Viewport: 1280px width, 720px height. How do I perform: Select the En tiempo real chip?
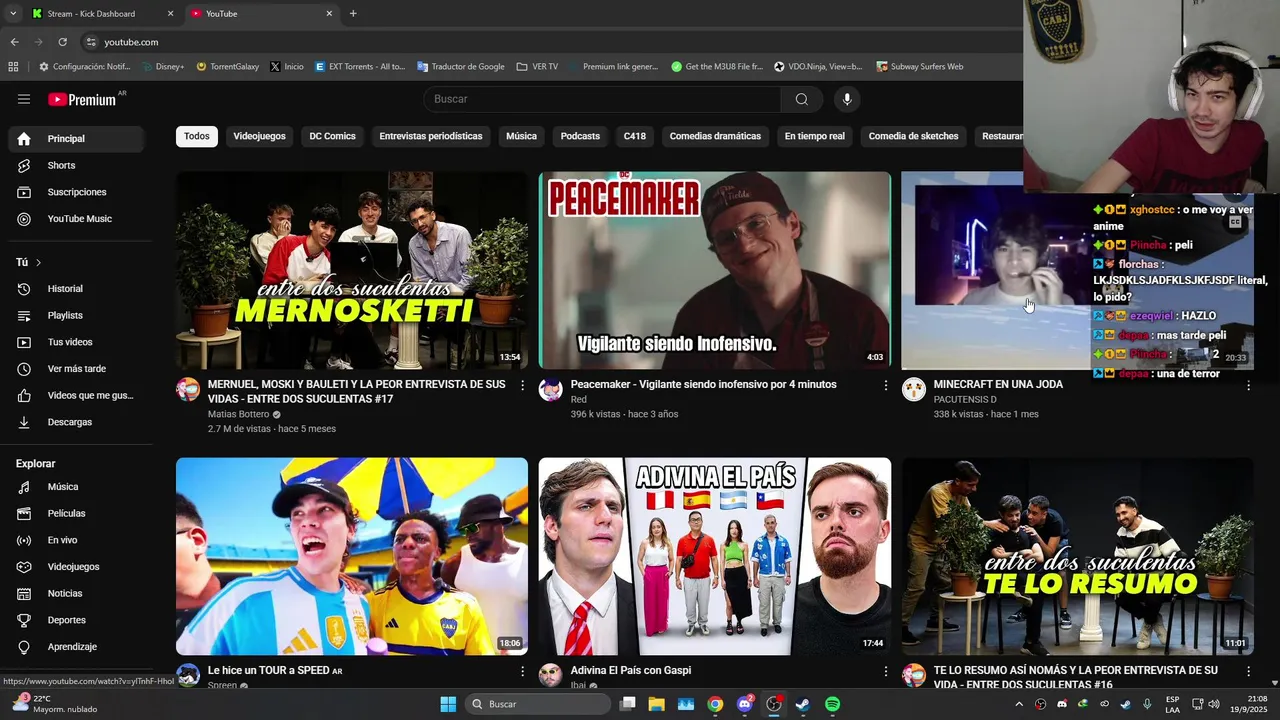pyautogui.click(x=814, y=136)
